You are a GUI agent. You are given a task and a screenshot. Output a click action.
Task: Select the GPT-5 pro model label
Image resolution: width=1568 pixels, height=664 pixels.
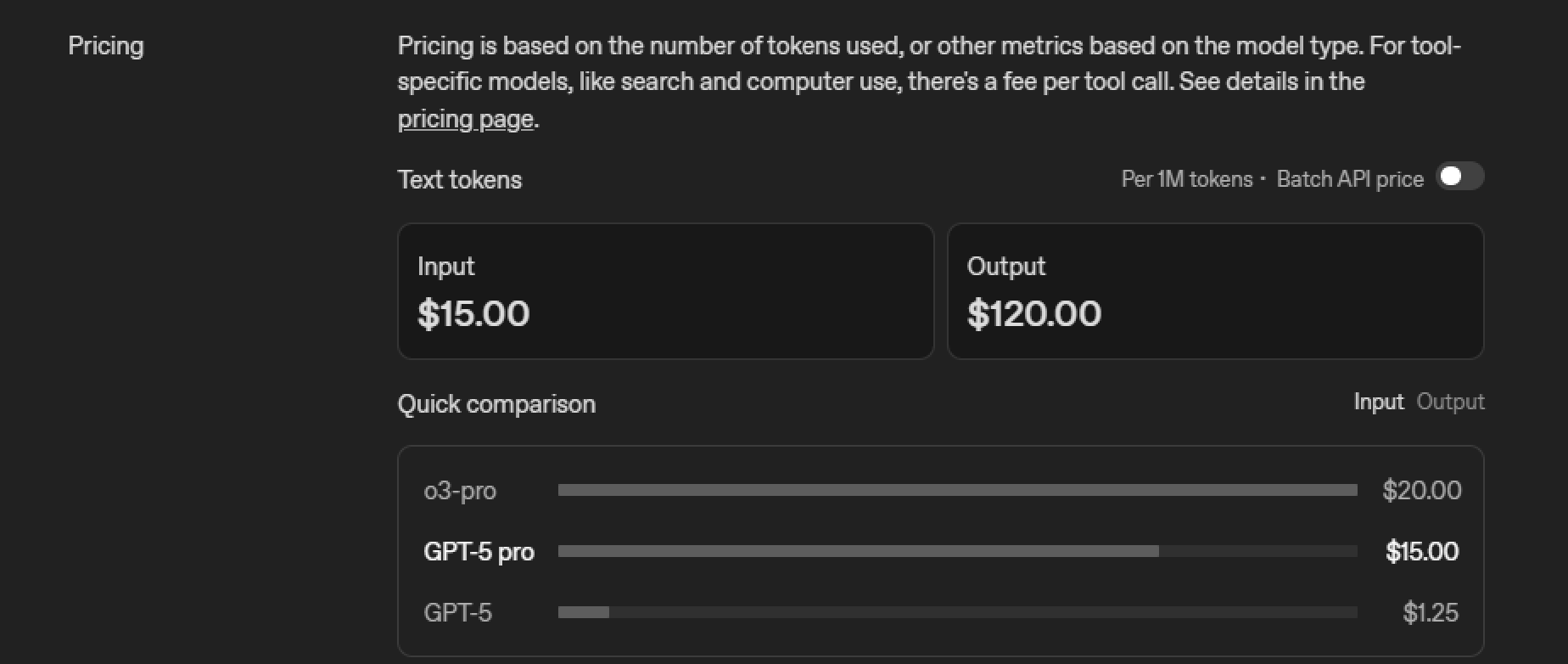click(x=479, y=552)
